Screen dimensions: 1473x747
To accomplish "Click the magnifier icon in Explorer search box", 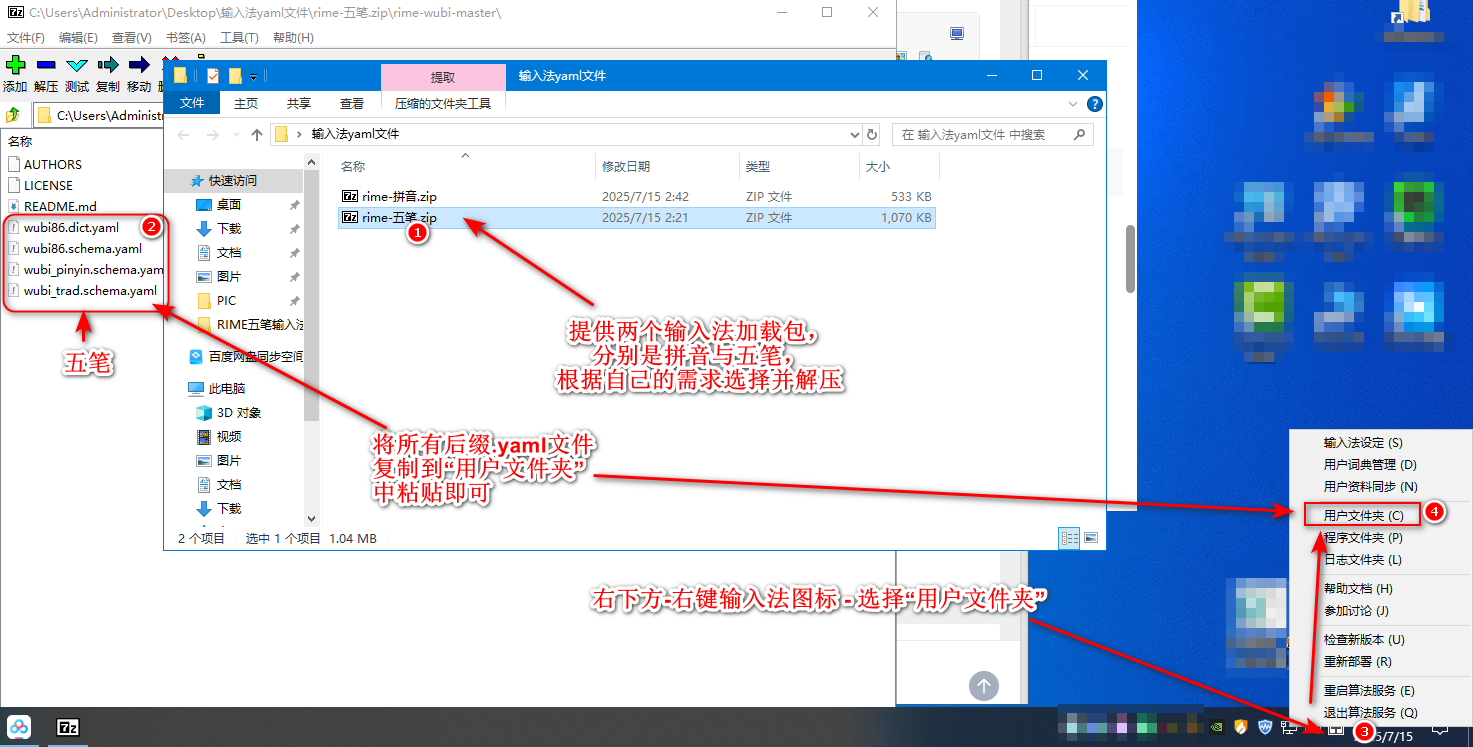I will click(1079, 134).
